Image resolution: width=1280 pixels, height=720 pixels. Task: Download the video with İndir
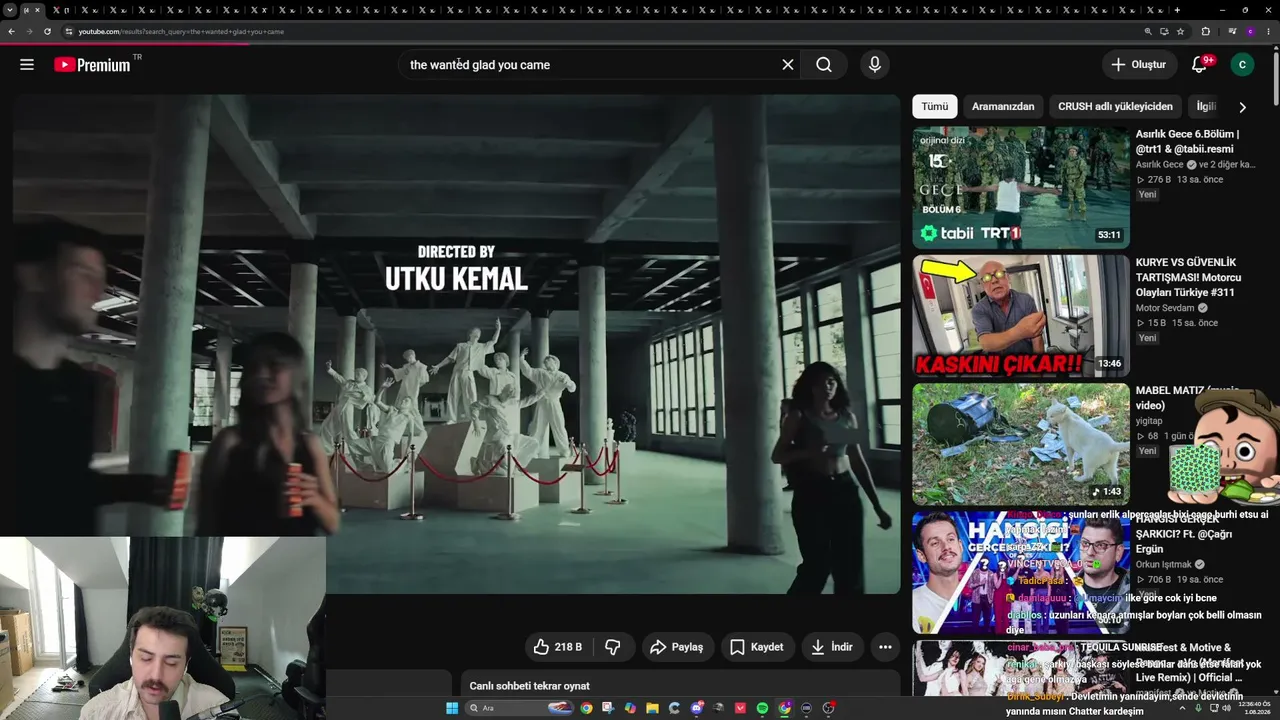832,647
